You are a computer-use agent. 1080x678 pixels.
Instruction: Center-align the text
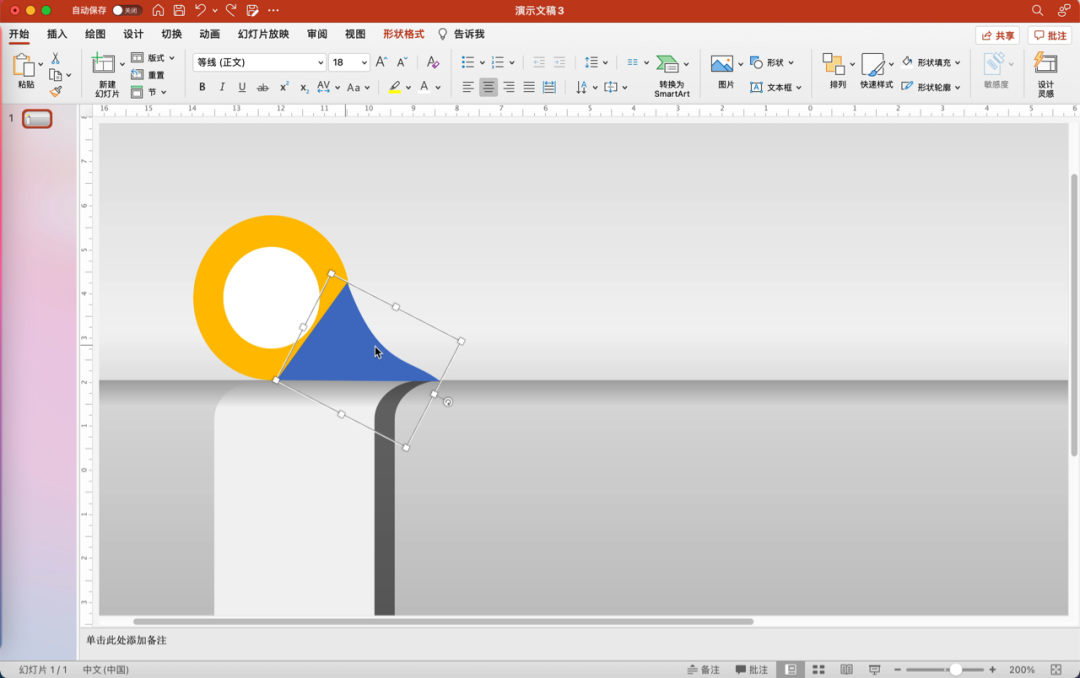pyautogui.click(x=488, y=87)
